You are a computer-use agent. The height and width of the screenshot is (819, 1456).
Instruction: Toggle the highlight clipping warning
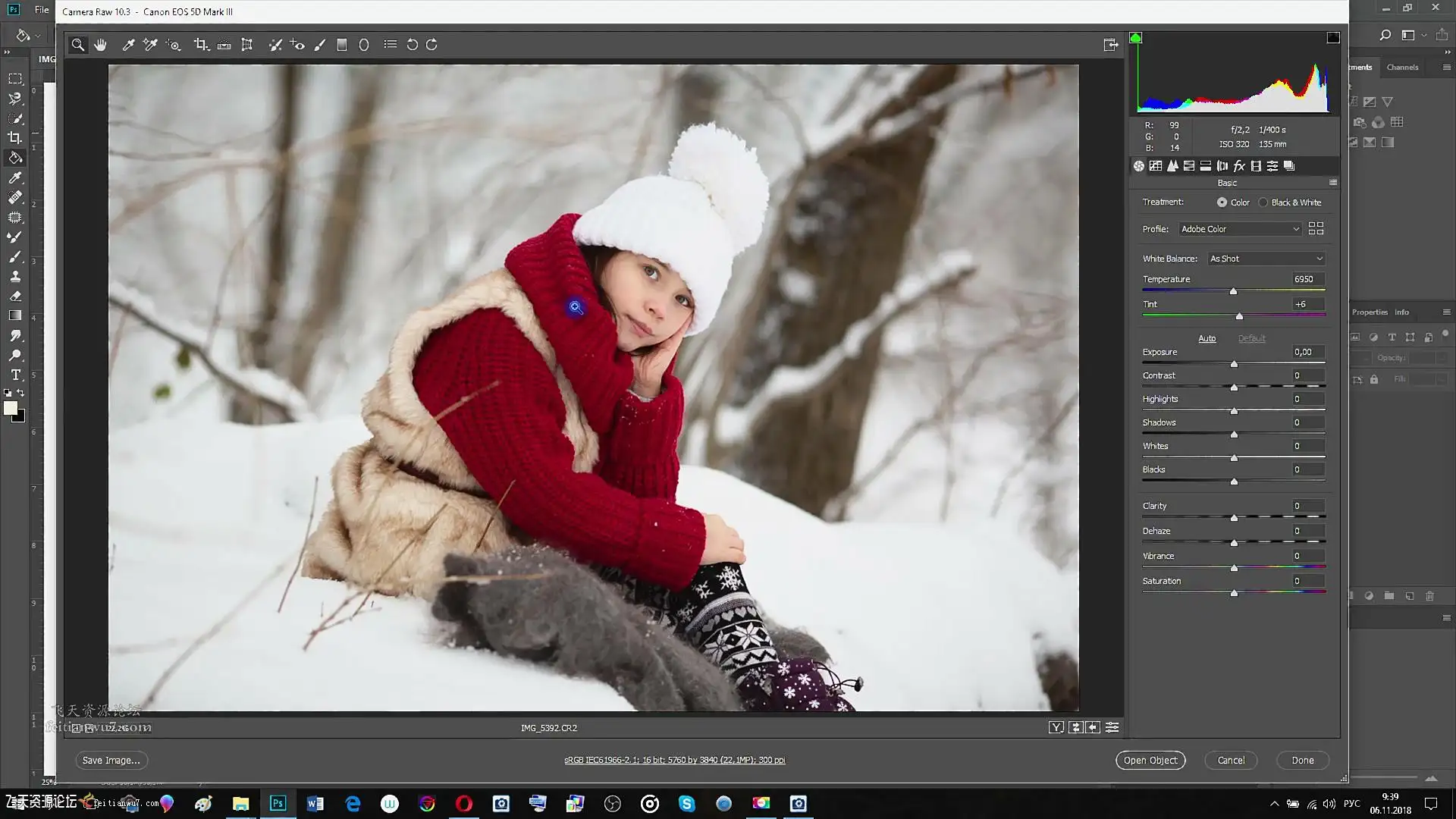(x=1332, y=38)
